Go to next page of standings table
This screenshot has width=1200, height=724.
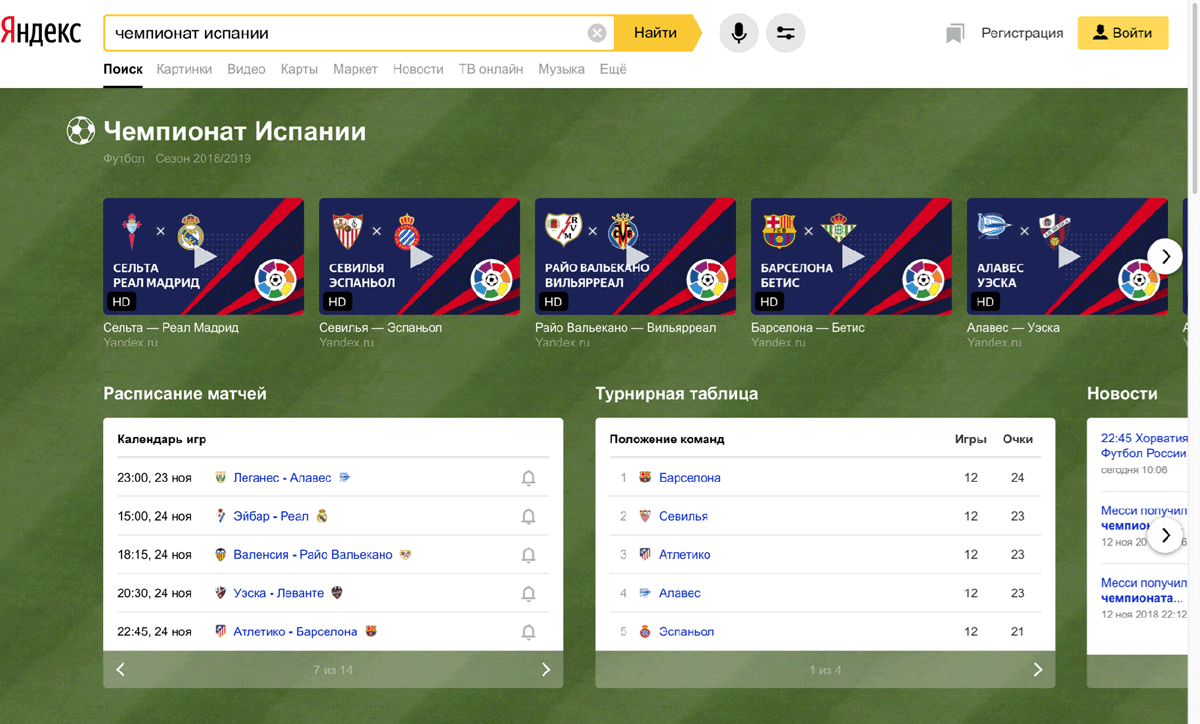(x=1038, y=670)
